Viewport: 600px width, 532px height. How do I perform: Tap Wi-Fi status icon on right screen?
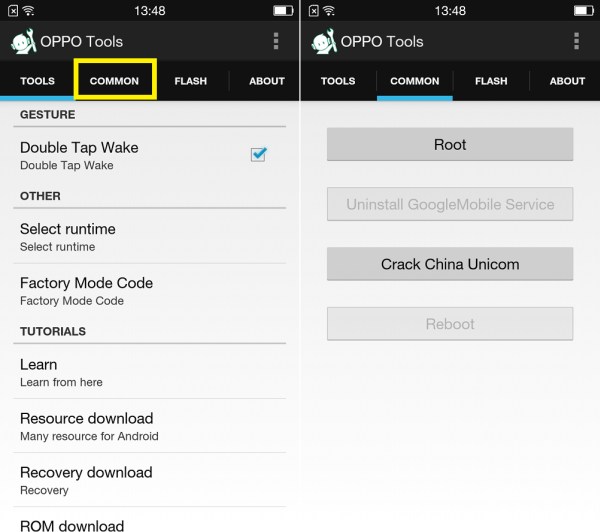329,10
